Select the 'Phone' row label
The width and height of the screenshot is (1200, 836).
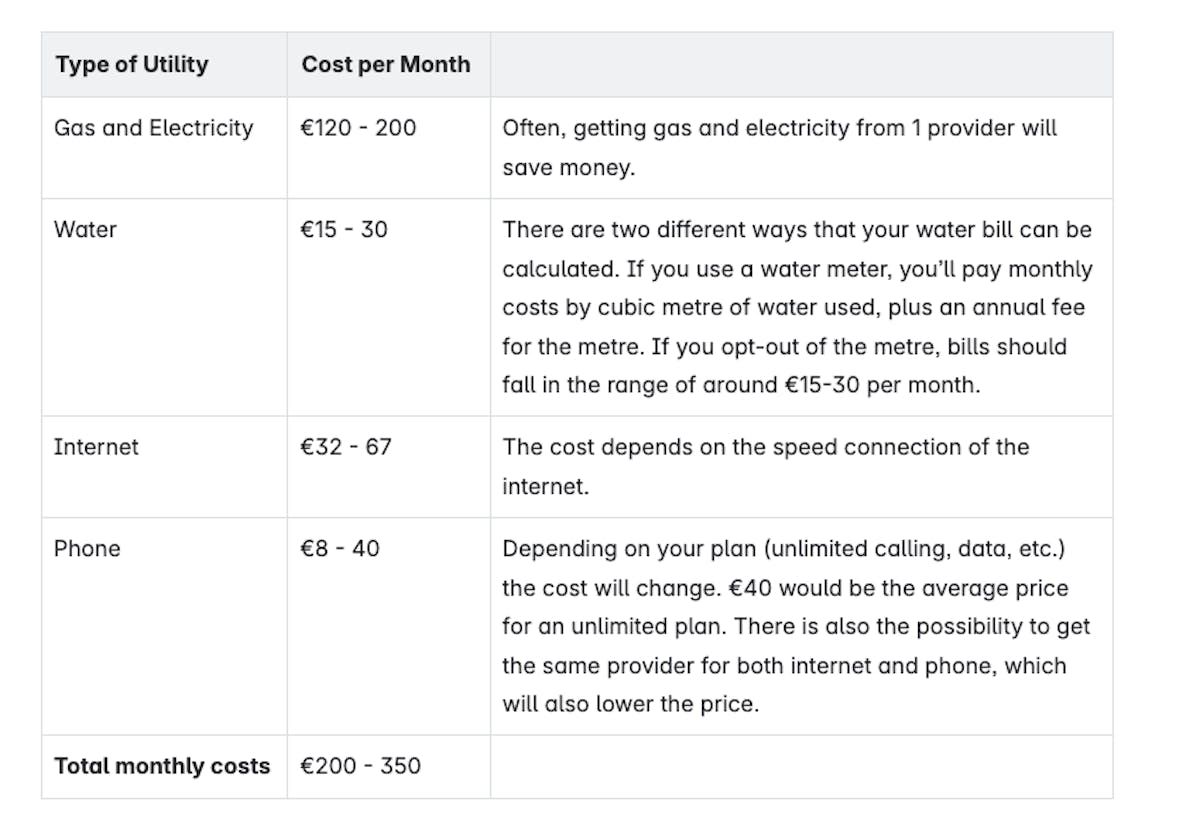point(87,549)
